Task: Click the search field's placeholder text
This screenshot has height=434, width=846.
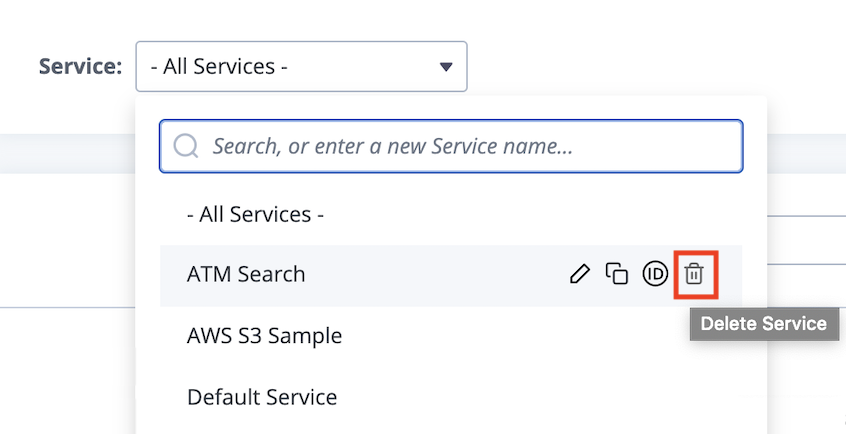Action: pyautogui.click(x=392, y=146)
